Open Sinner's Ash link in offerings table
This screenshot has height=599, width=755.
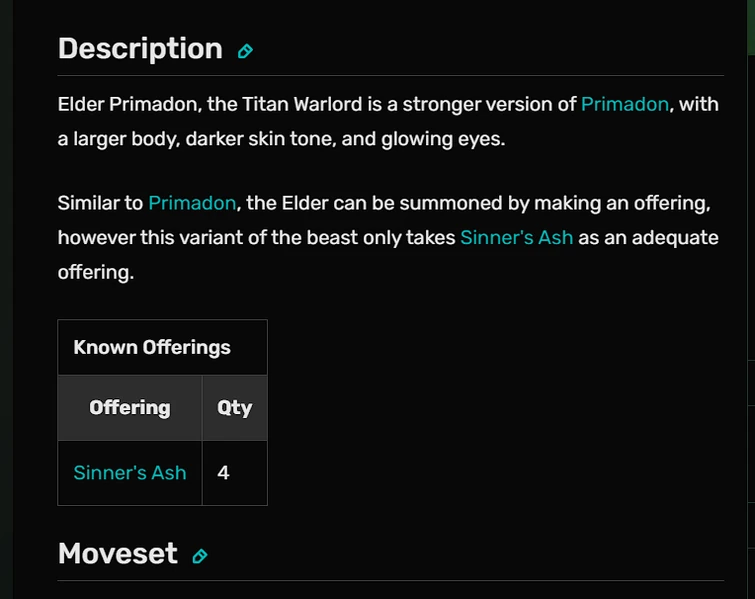tap(130, 472)
